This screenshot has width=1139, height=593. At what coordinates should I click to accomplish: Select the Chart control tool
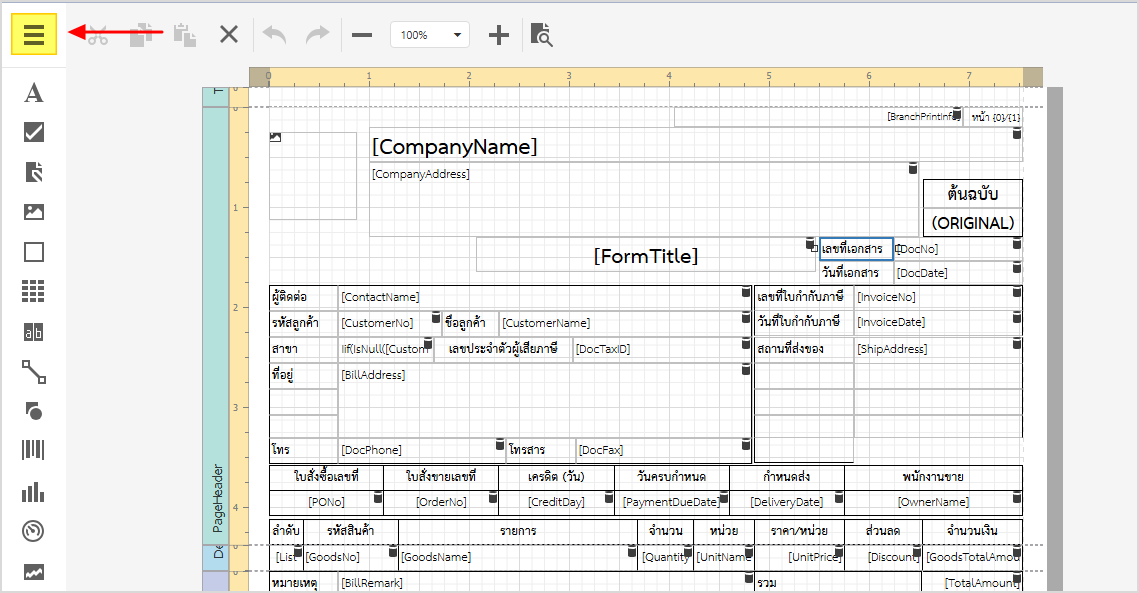[x=34, y=491]
